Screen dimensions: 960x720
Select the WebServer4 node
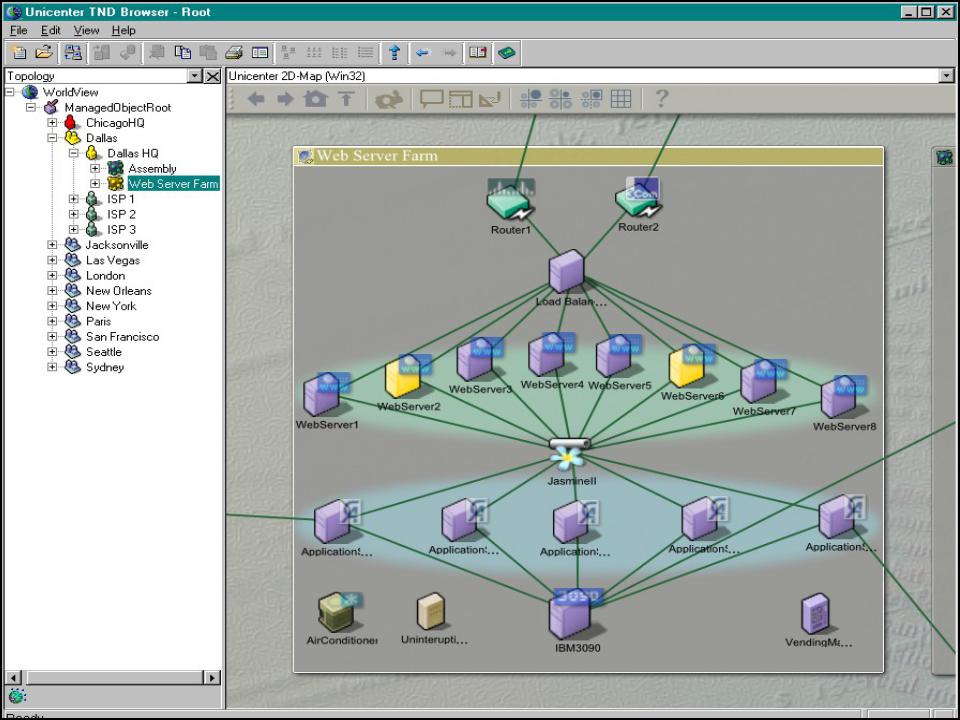pyautogui.click(x=548, y=355)
